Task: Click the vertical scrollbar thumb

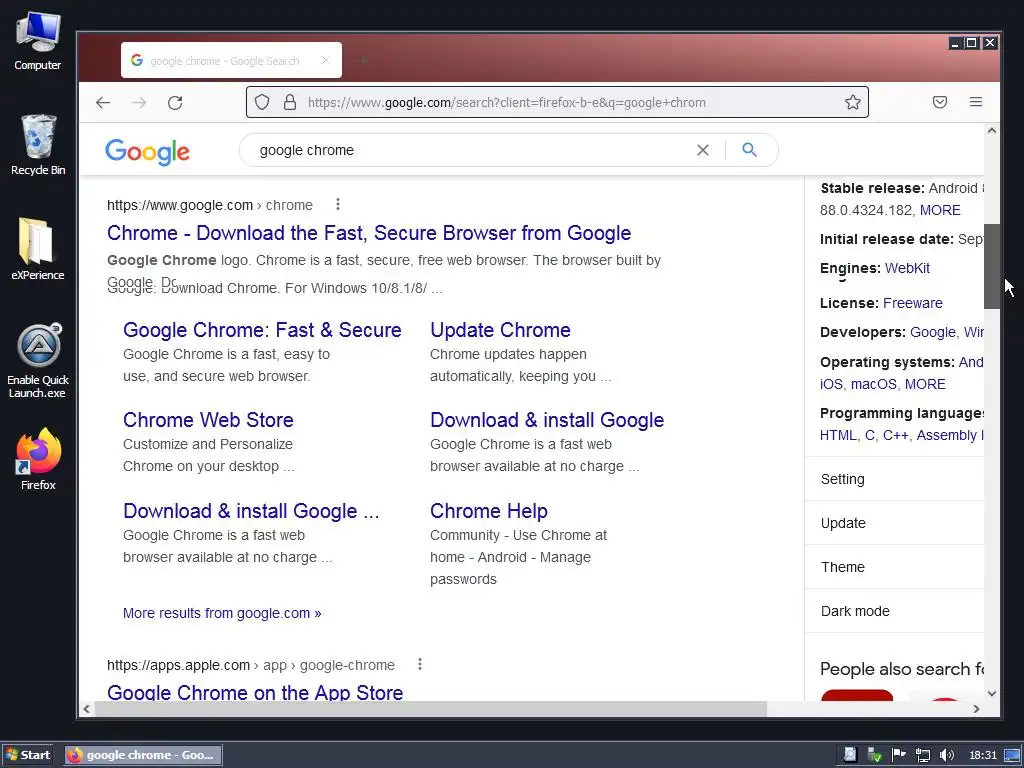Action: pyautogui.click(x=991, y=266)
